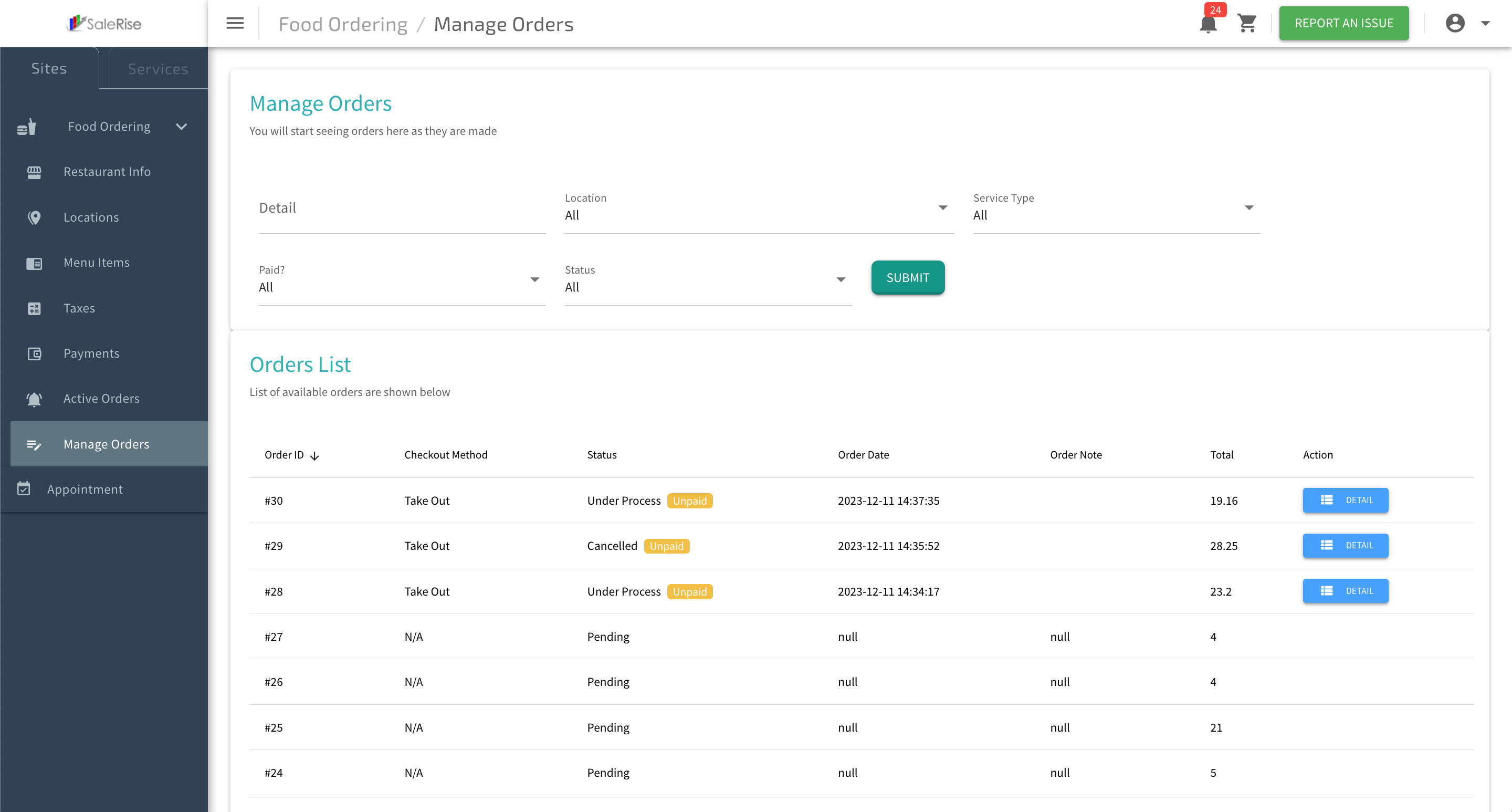The height and width of the screenshot is (812, 1512).
Task: Click the total value 28.25
Action: (1223, 546)
